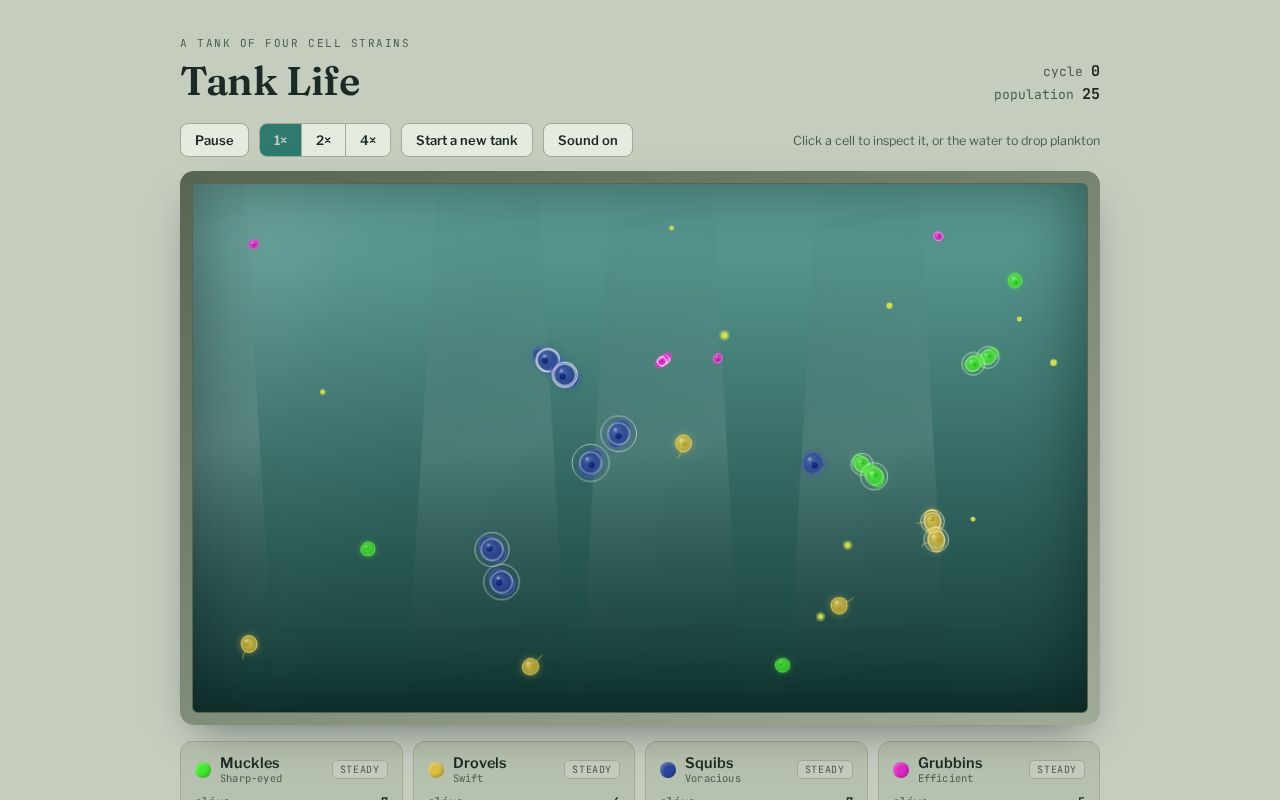Inspect the magenta Grubbin cell near top-right of tank

click(938, 237)
